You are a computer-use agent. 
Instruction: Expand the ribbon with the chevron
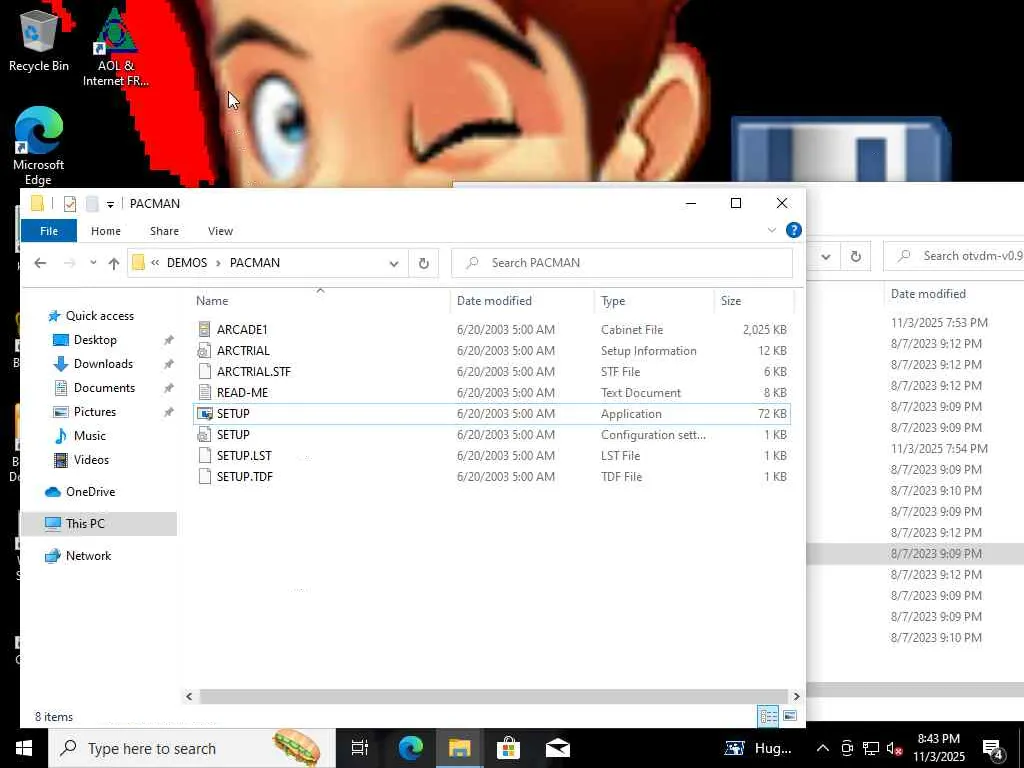[772, 230]
